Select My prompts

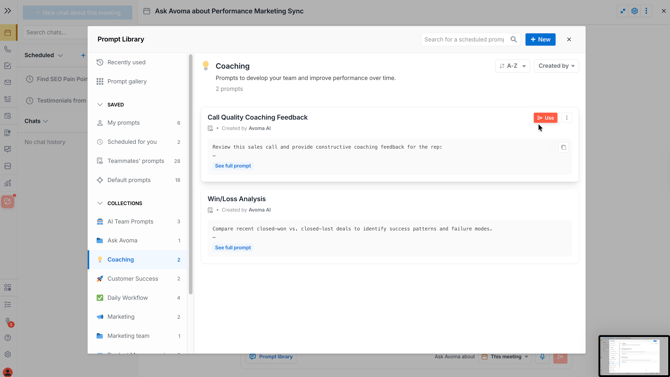138,123
